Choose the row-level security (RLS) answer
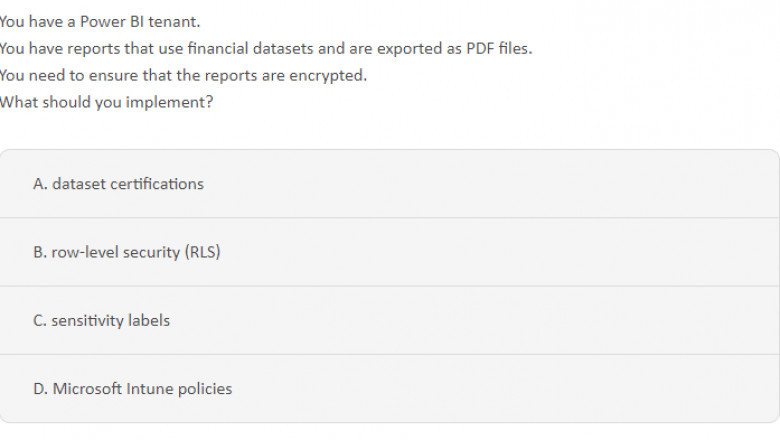This screenshot has width=780, height=440. pyautogui.click(x=389, y=252)
